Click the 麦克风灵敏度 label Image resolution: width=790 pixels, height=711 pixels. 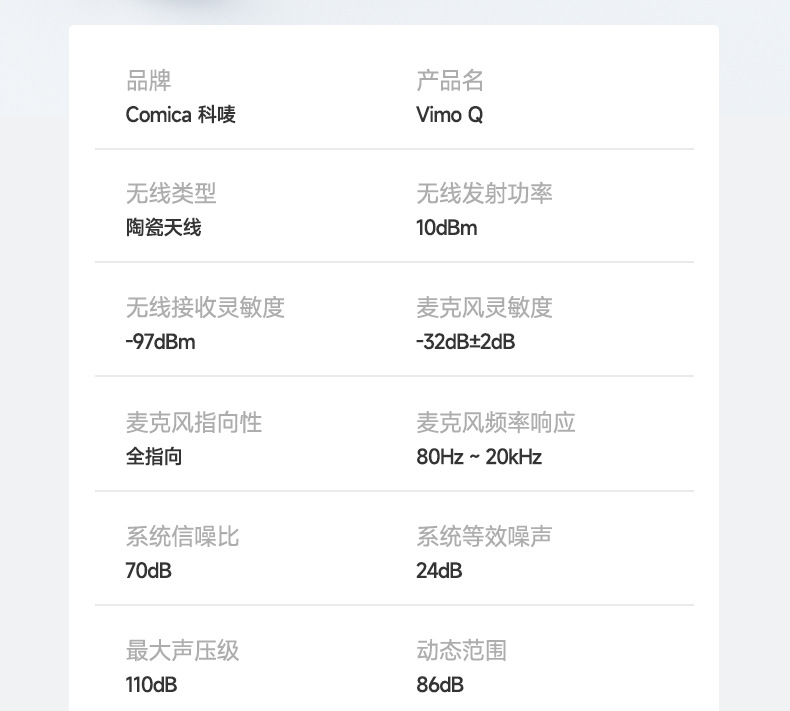(484, 308)
